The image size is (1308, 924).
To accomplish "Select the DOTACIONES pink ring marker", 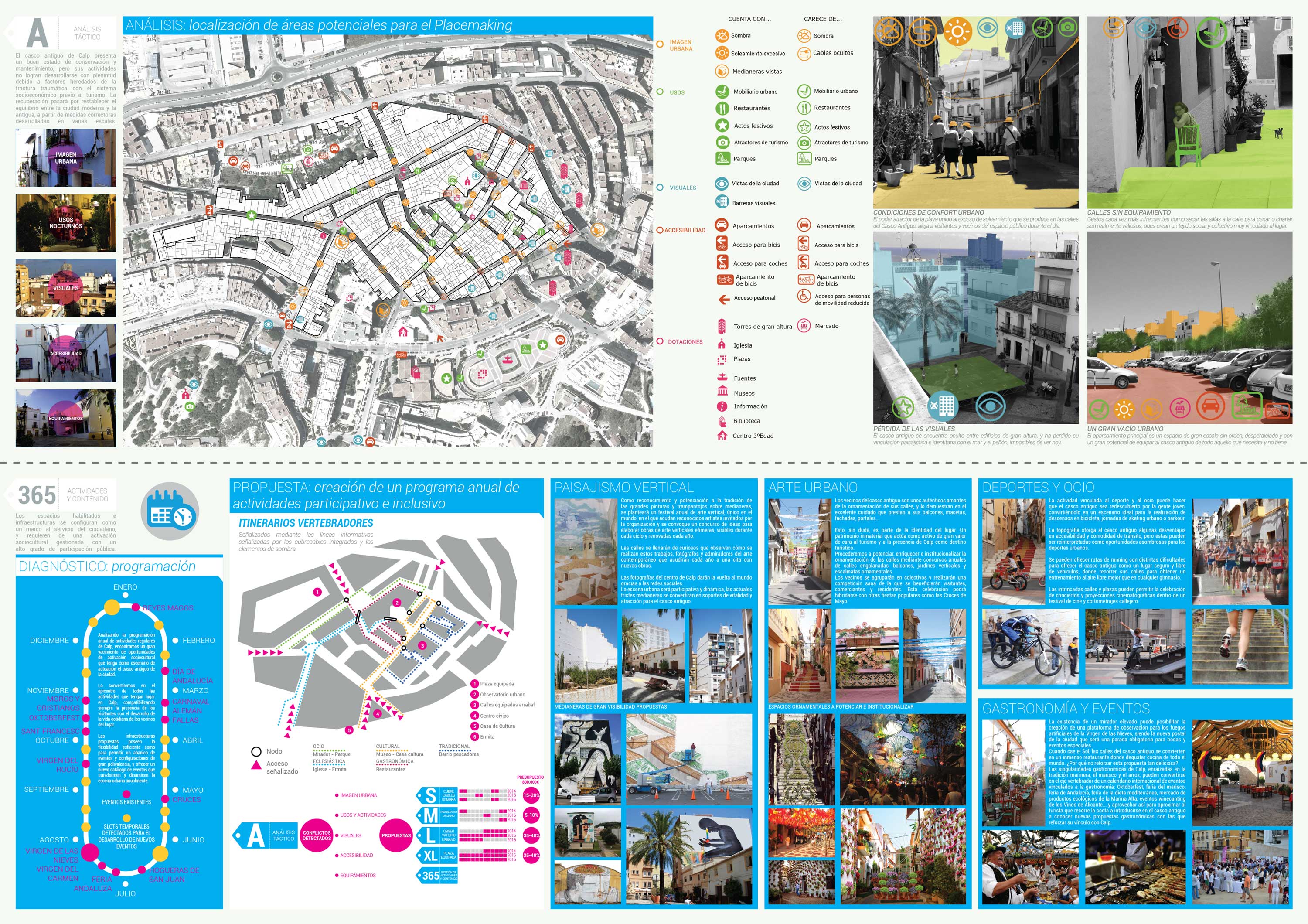I will point(660,341).
